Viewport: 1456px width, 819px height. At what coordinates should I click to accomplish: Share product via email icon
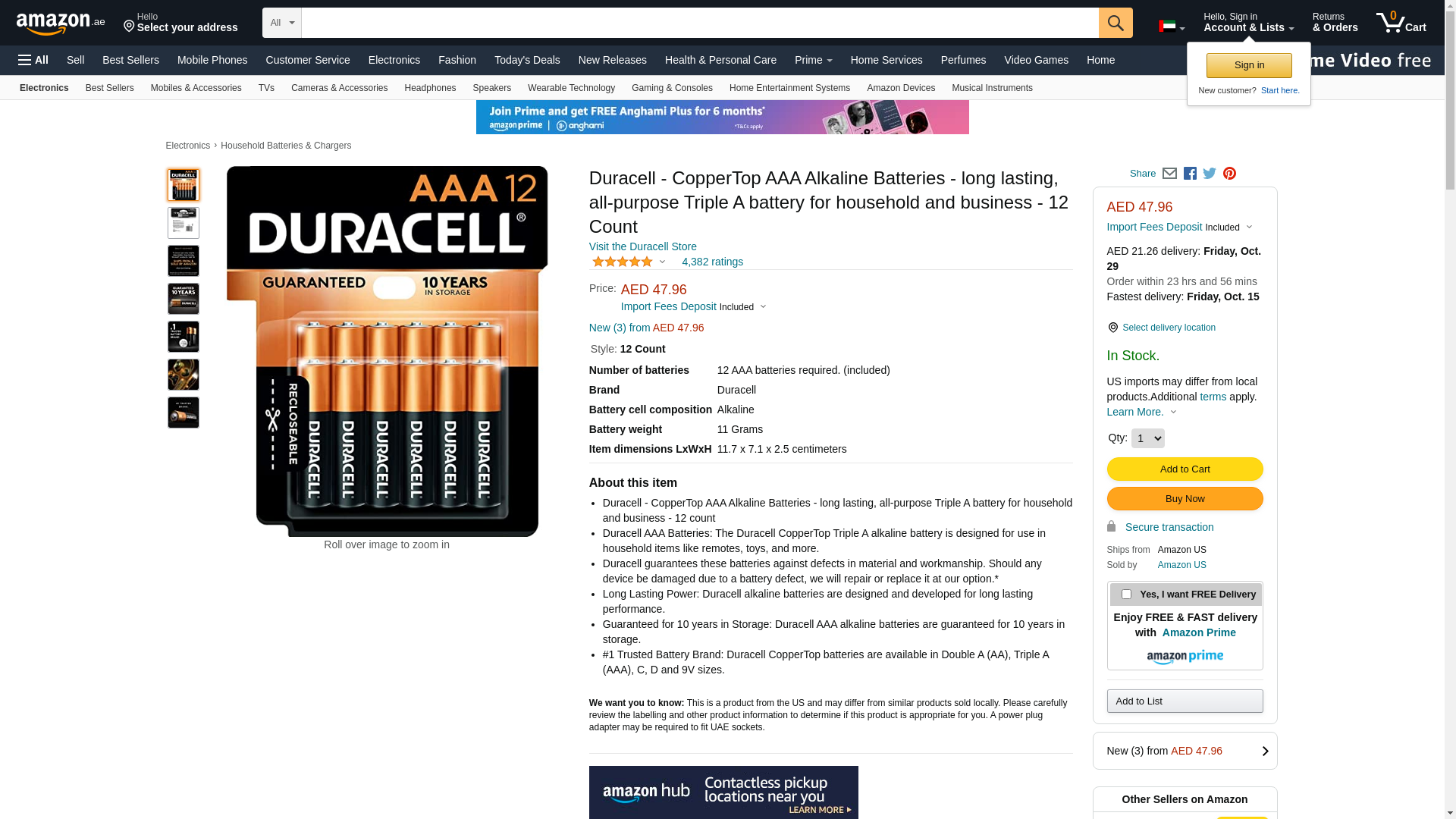coord(1169,174)
